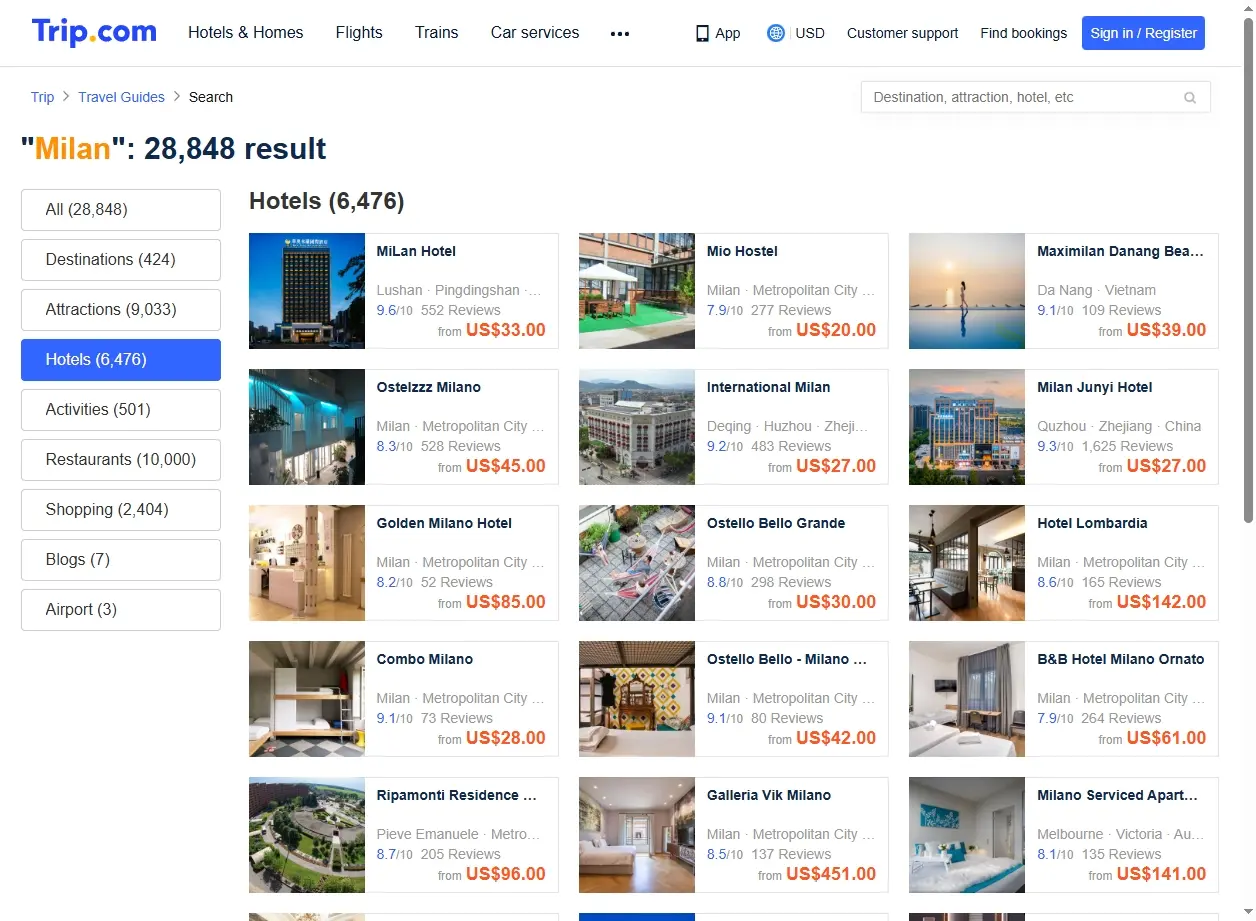This screenshot has width=1256, height=921.
Task: Click Sign in / Register button
Action: (1143, 33)
